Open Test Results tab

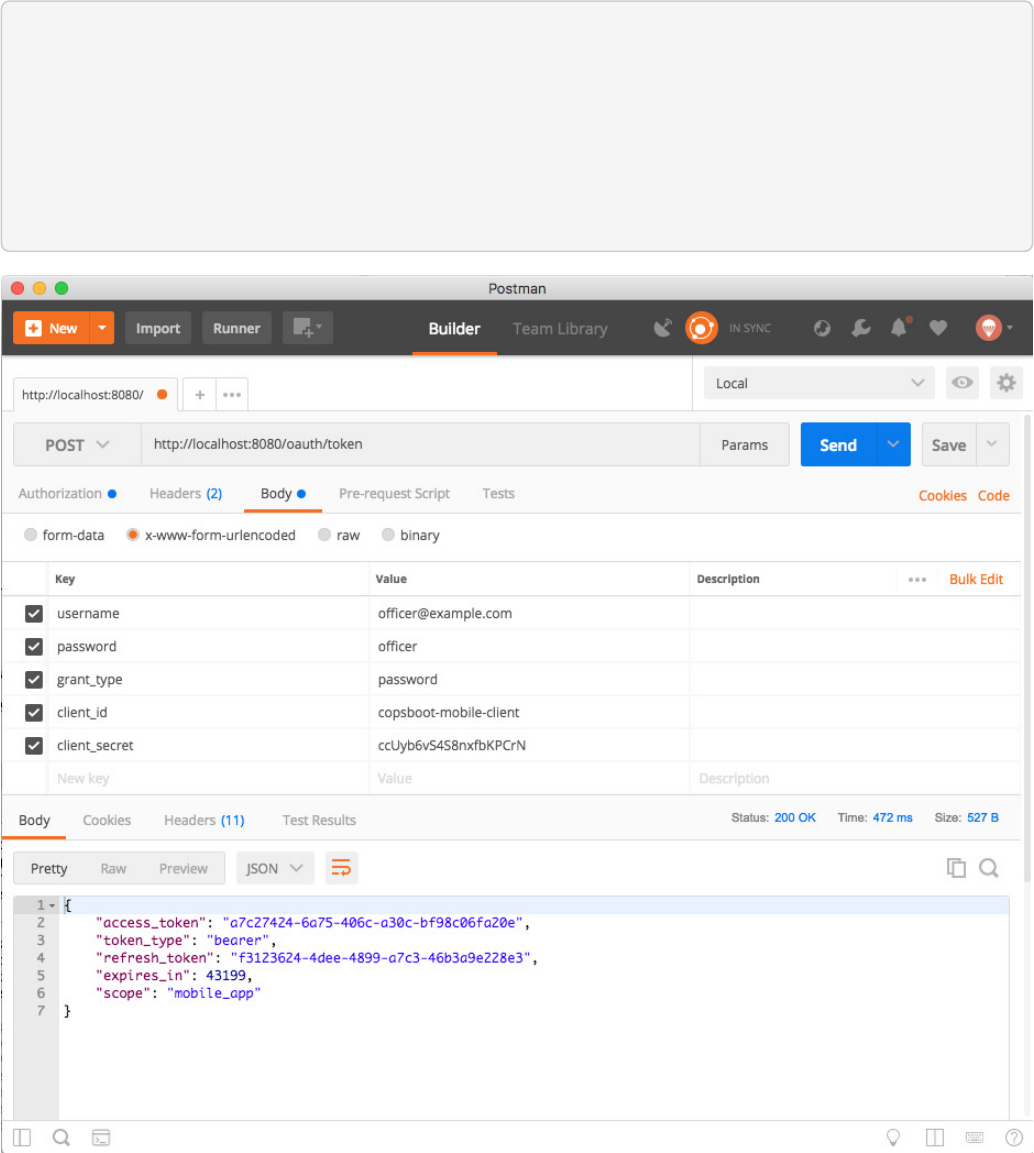(x=319, y=820)
